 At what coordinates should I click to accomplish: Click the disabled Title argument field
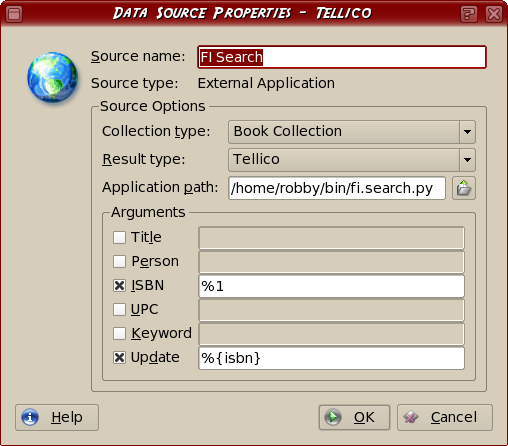(332, 238)
